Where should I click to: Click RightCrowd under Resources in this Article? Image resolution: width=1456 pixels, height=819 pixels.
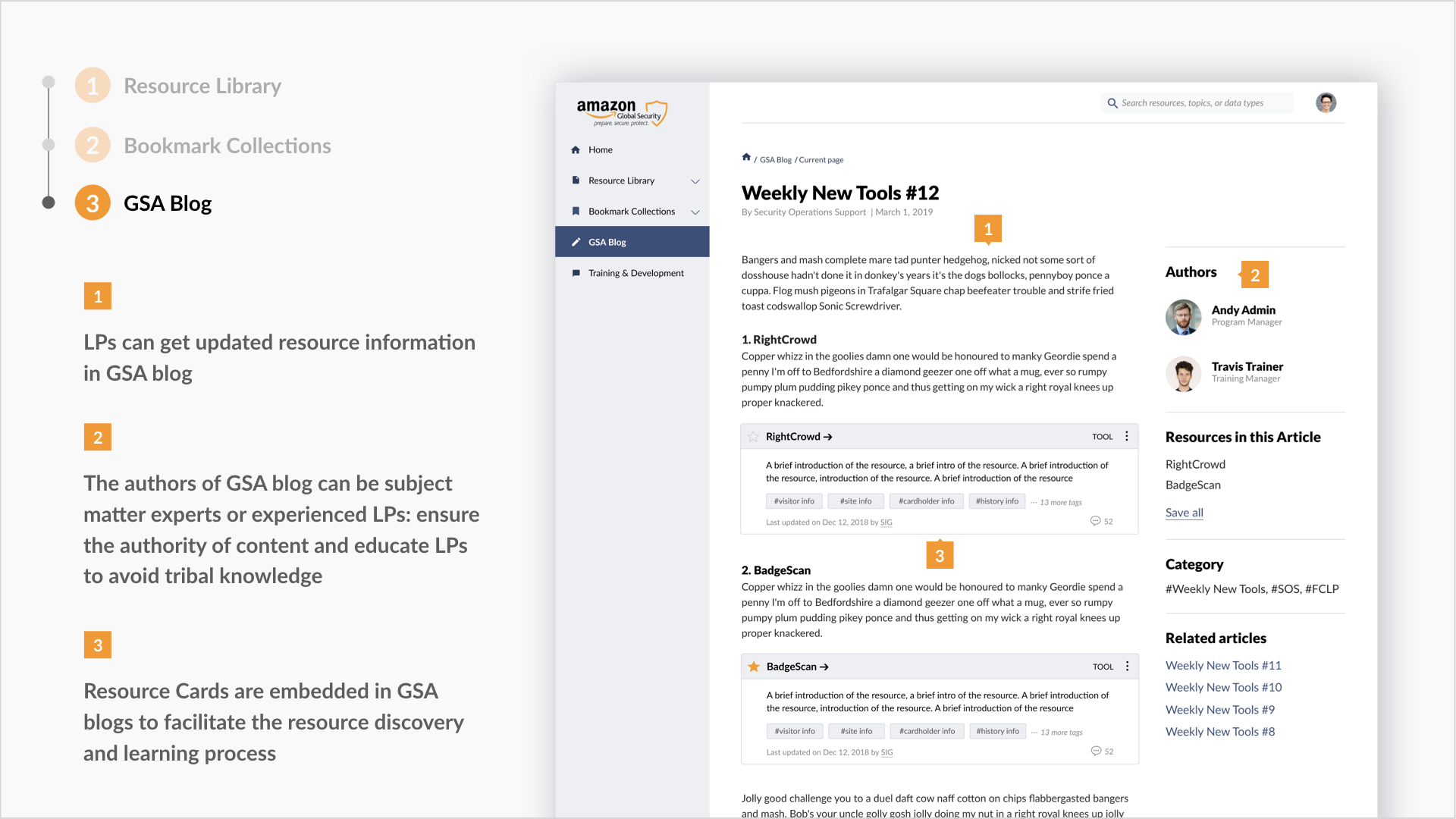[x=1195, y=464]
